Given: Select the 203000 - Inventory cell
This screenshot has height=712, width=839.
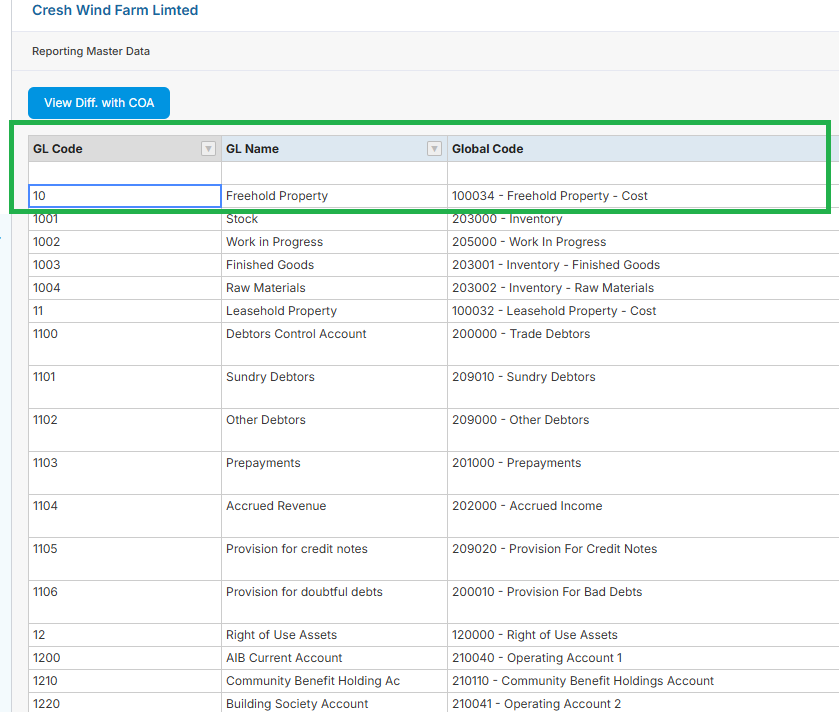Looking at the screenshot, I should (x=643, y=219).
